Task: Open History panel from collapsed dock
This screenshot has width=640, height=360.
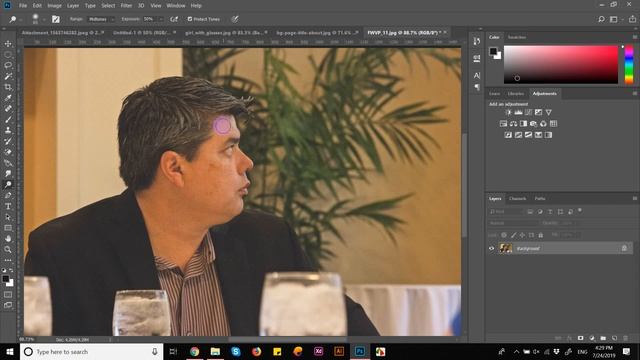Action: [477, 41]
